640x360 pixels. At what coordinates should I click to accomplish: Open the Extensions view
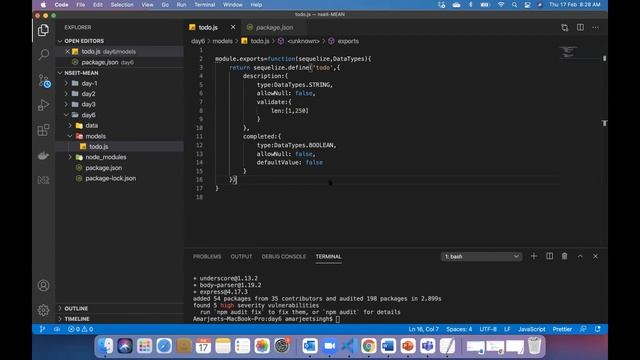(43, 130)
